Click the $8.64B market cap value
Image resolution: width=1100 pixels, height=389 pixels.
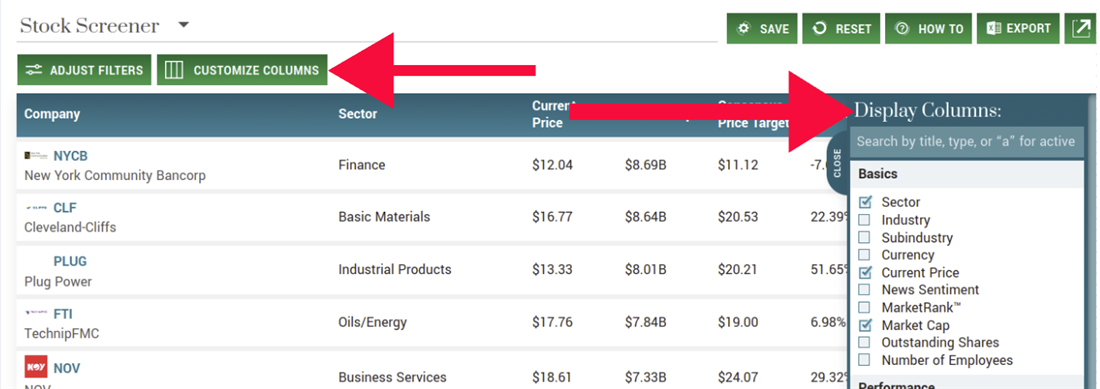645,217
